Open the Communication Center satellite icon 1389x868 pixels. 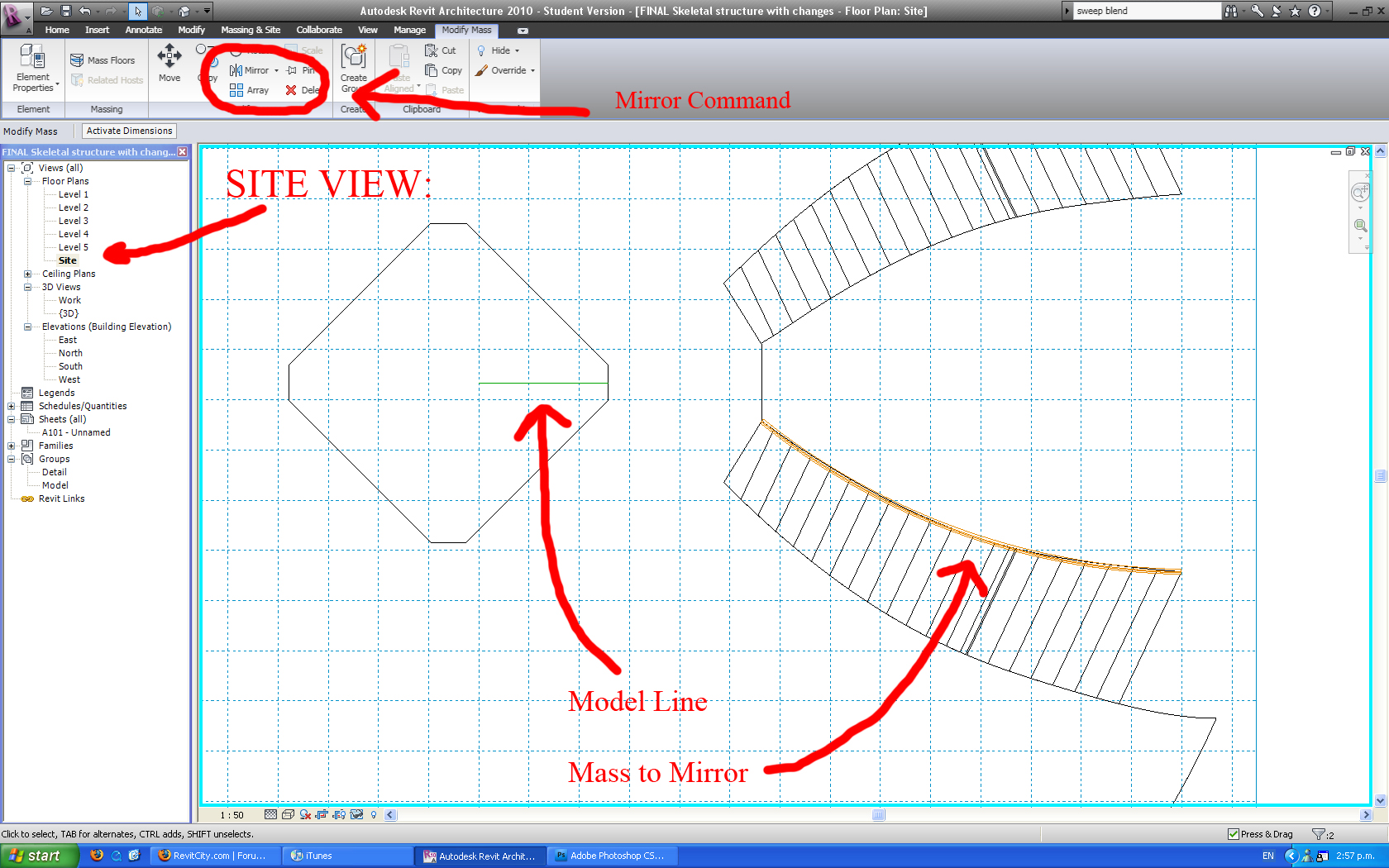click(x=1277, y=11)
